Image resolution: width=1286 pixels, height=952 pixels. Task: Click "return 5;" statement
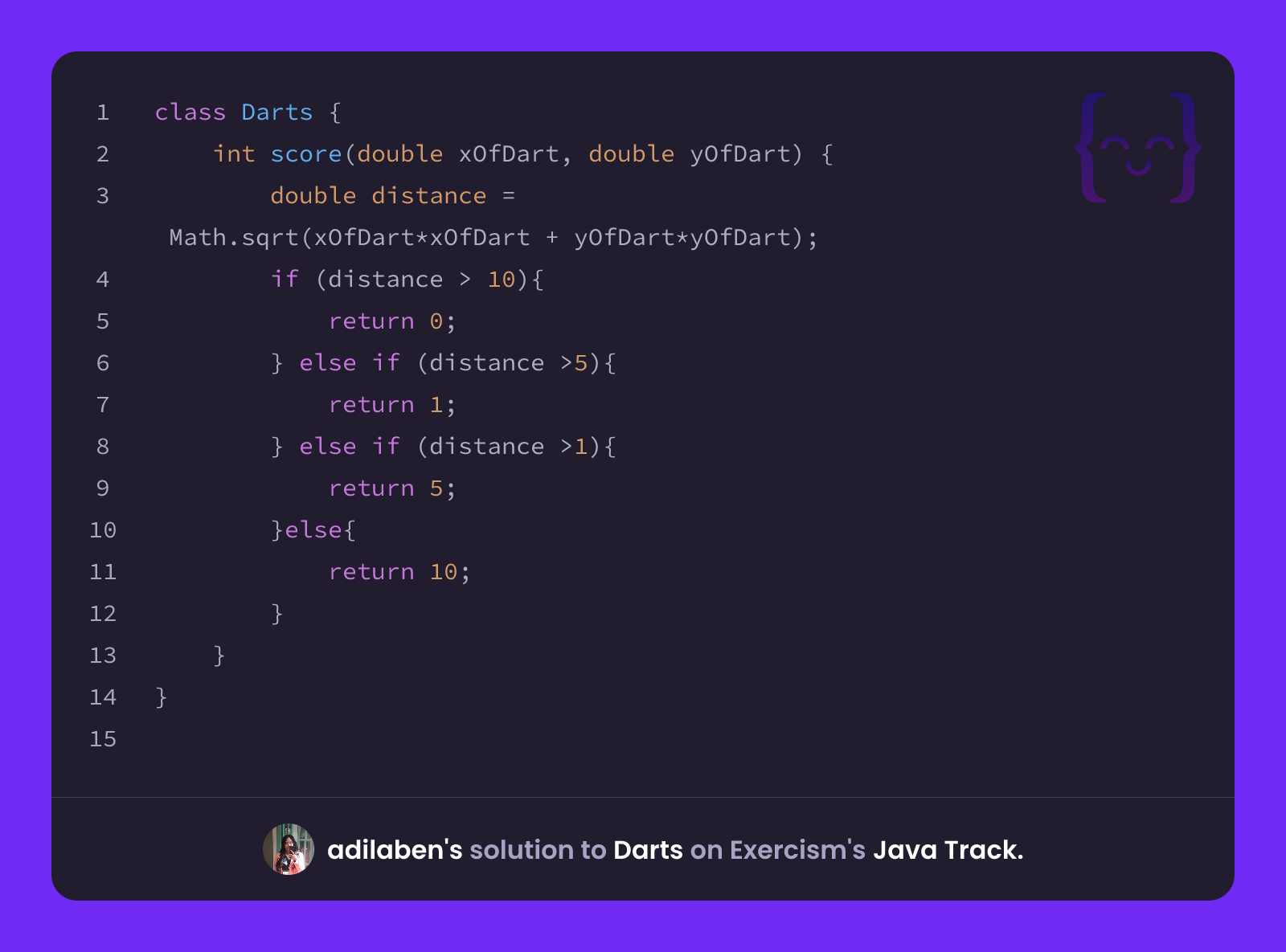click(x=392, y=488)
